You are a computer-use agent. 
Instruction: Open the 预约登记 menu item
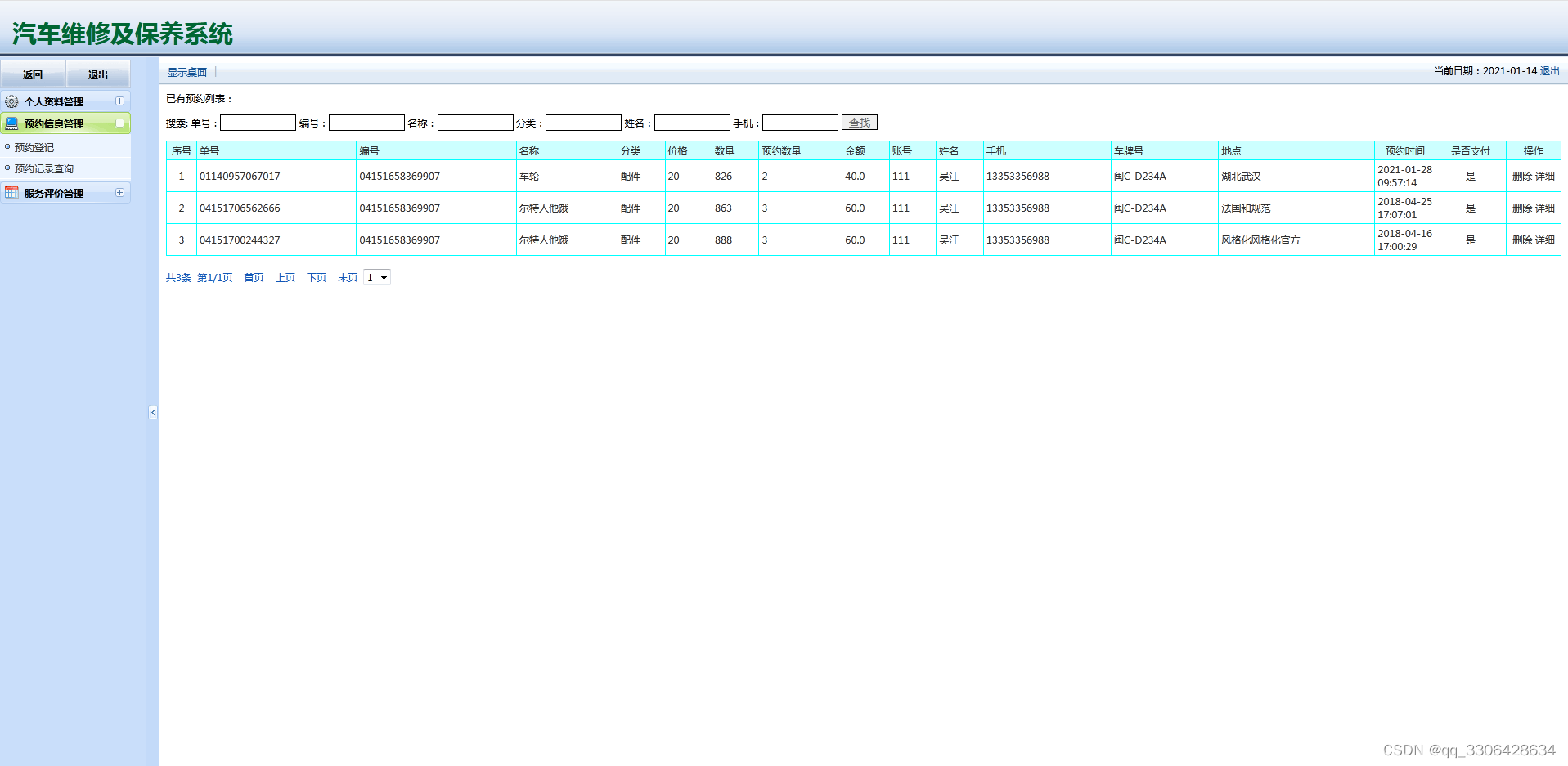coord(34,147)
